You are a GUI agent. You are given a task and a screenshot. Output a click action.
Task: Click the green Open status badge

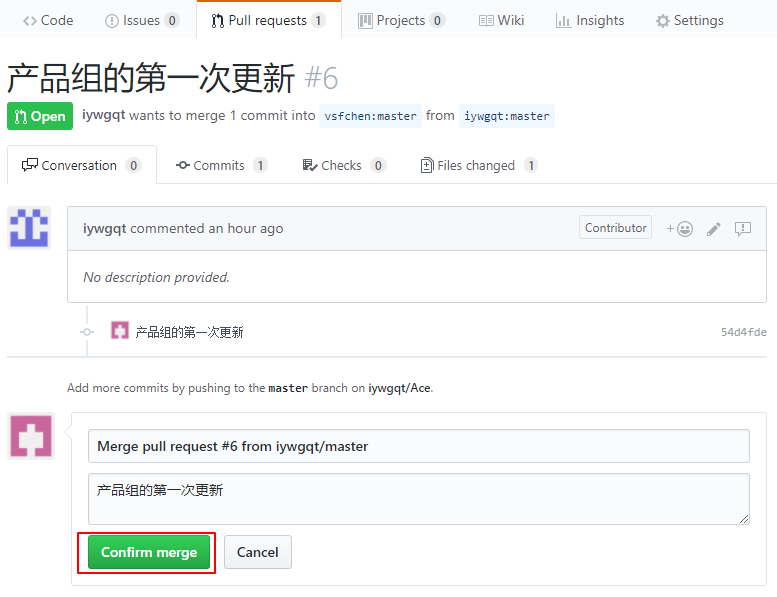tap(40, 116)
